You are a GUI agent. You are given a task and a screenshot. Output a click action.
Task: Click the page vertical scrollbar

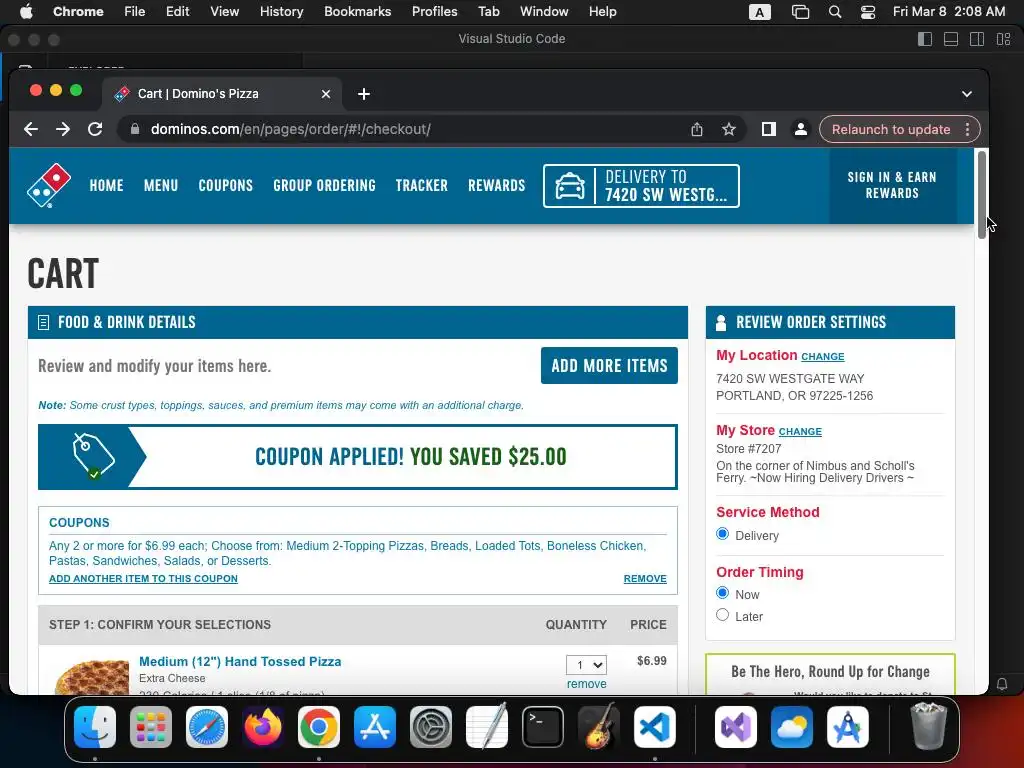[x=982, y=195]
